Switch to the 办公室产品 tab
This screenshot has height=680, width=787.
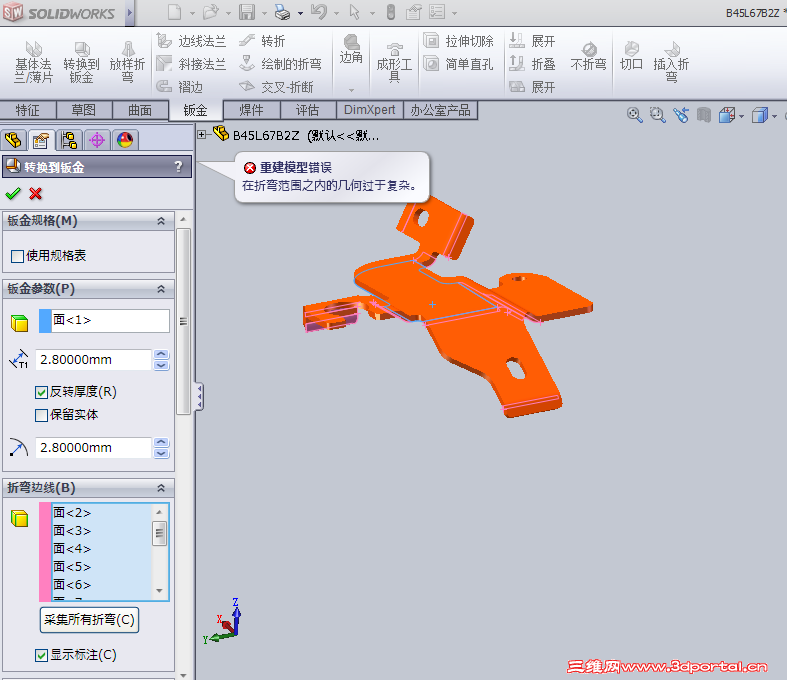pyautogui.click(x=440, y=110)
